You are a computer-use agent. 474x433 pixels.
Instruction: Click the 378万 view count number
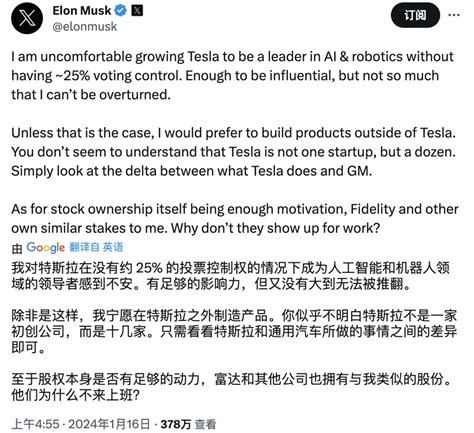(176, 424)
